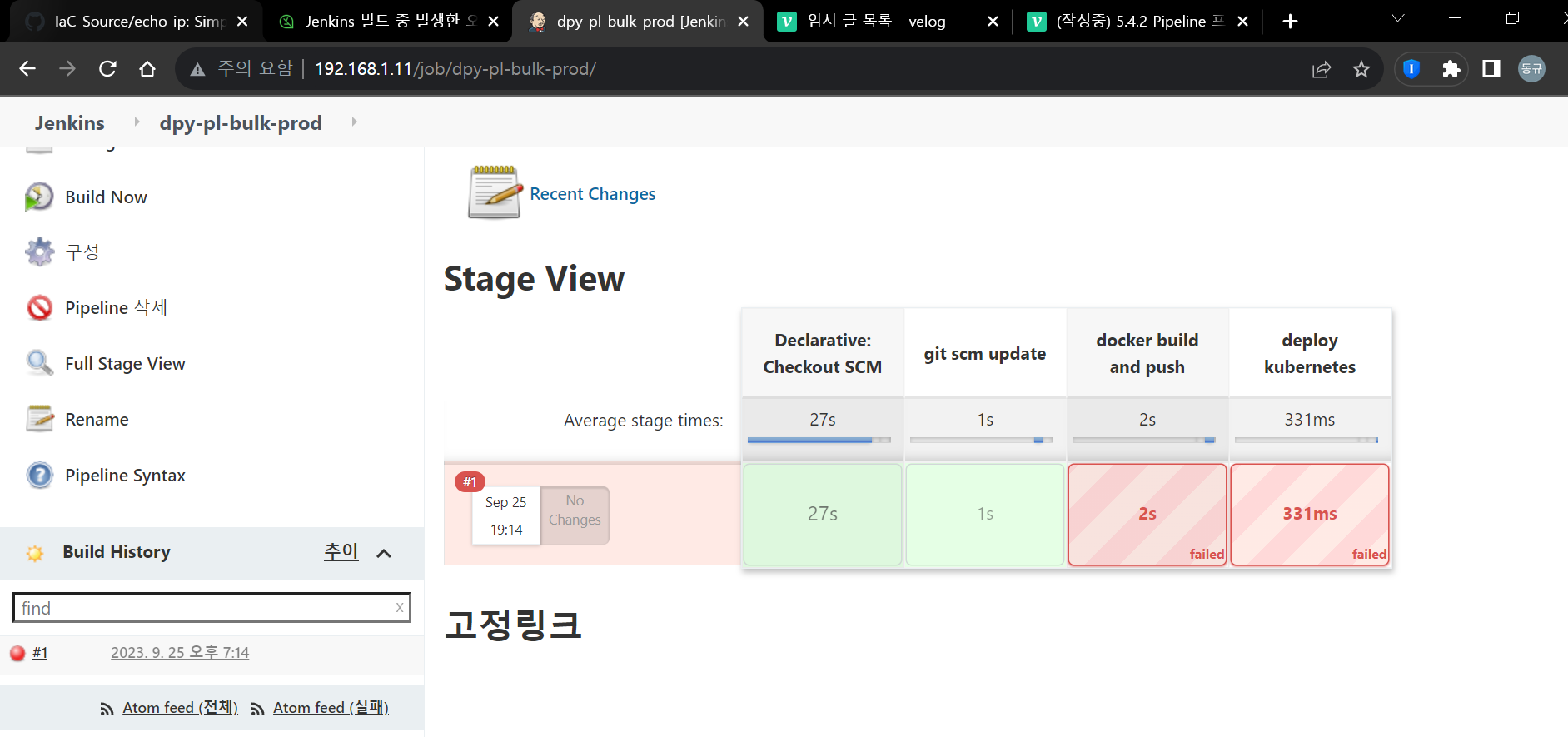Click the dpy-pl-bulk-prod breadcrumb link

click(x=241, y=123)
